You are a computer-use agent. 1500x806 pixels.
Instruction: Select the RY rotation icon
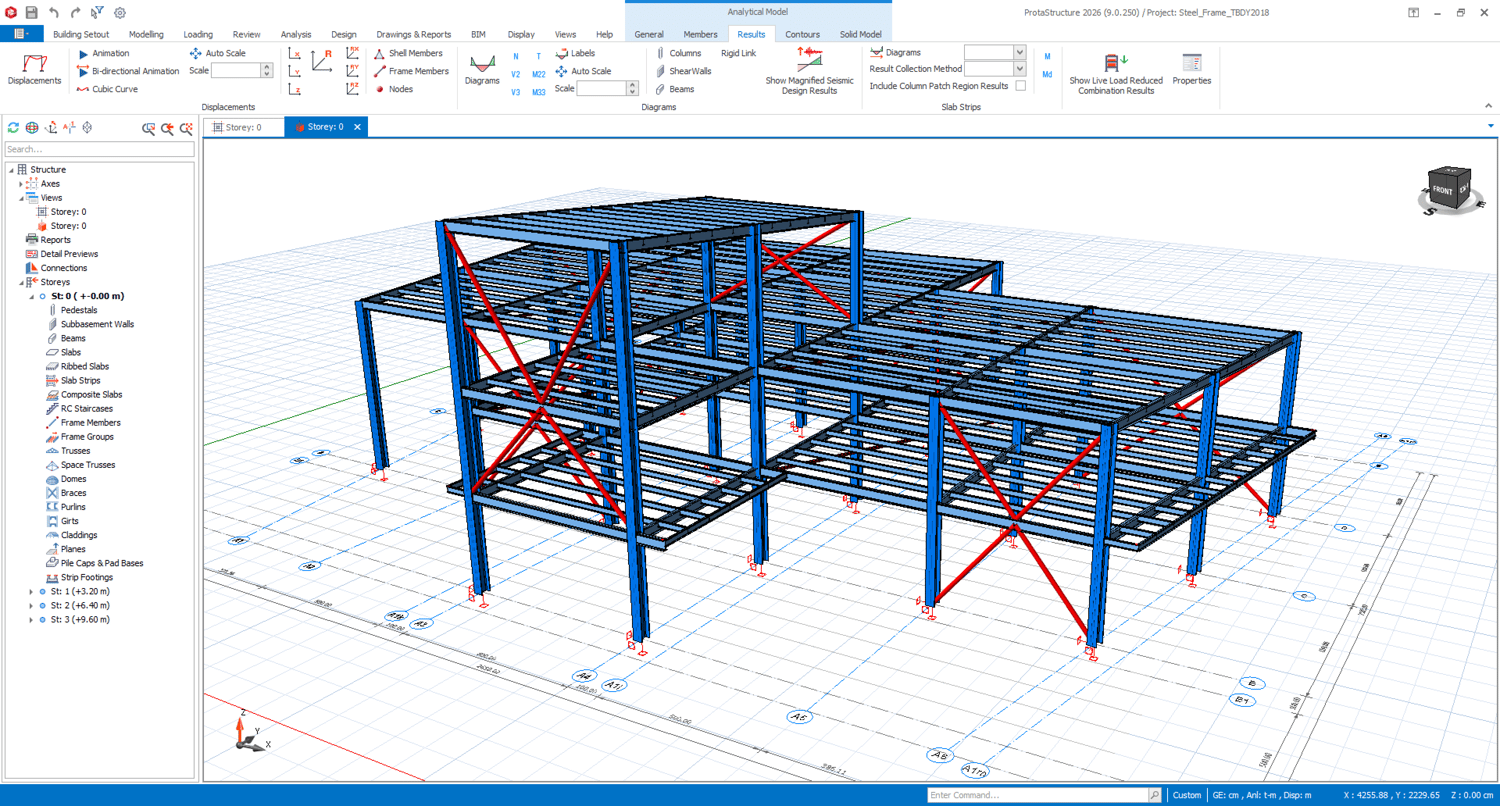[353, 71]
